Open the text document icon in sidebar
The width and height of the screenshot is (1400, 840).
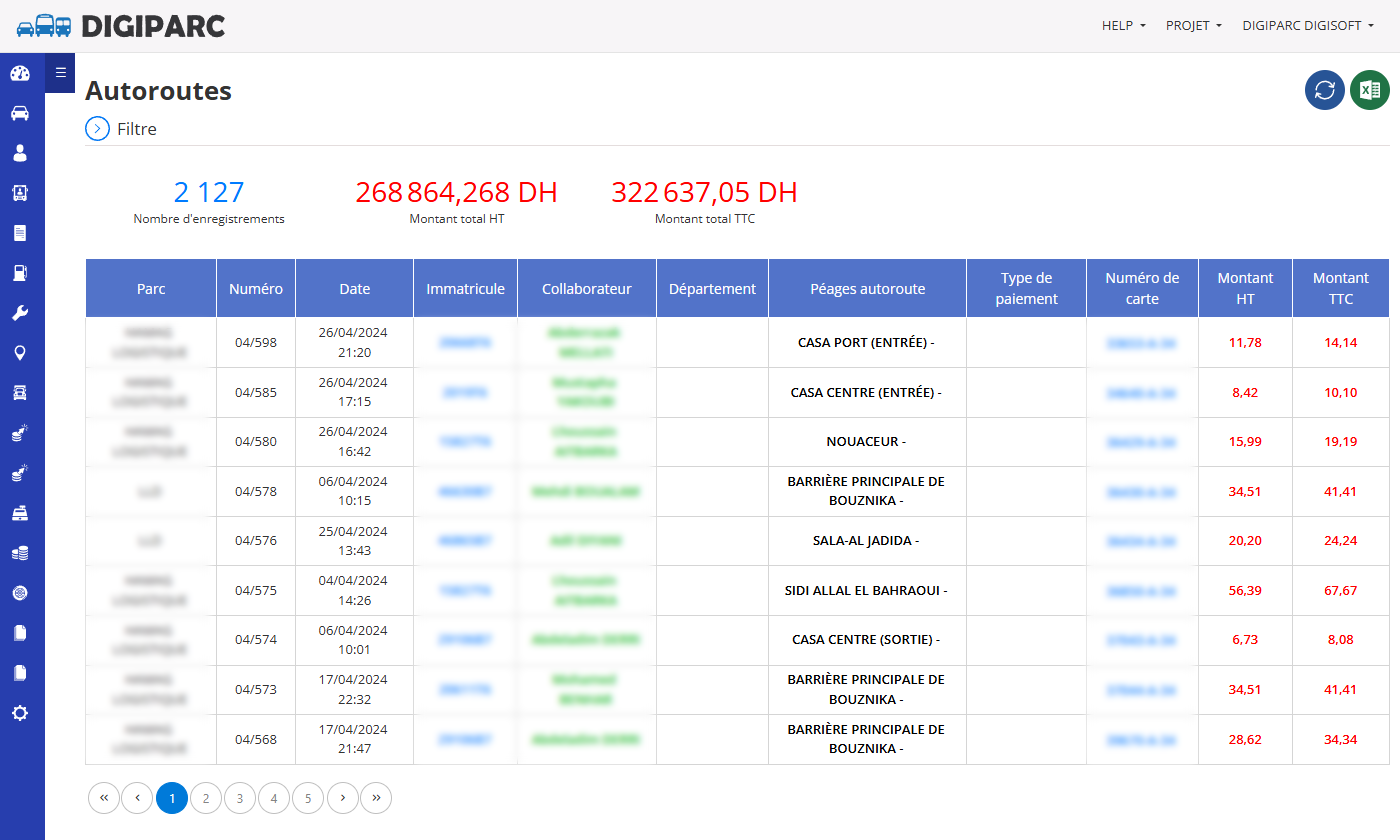[20, 233]
